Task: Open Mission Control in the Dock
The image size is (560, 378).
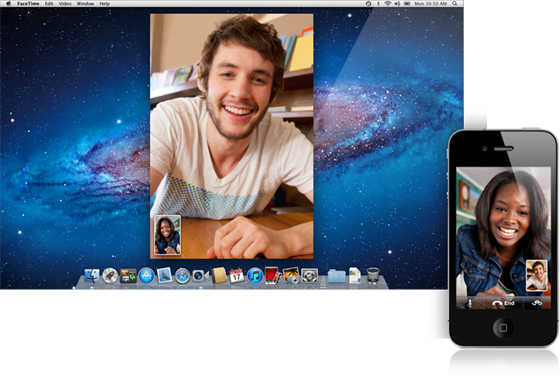Action: point(128,276)
